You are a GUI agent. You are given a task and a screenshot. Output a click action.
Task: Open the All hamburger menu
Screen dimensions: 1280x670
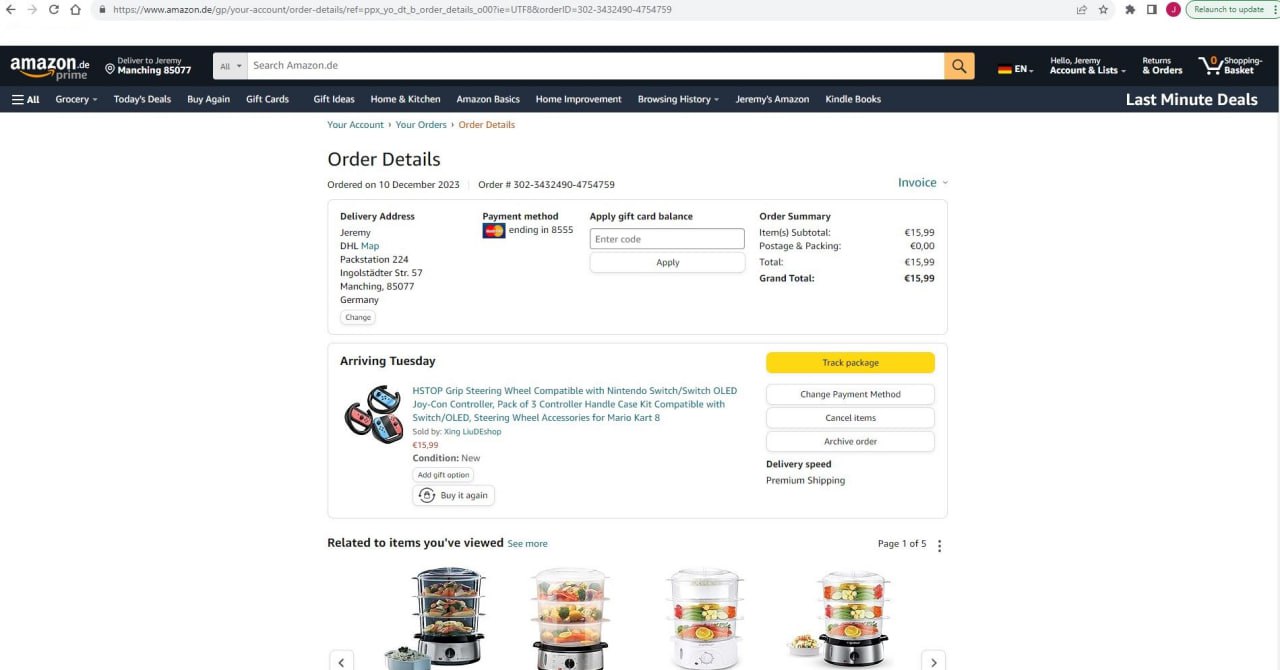[26, 99]
